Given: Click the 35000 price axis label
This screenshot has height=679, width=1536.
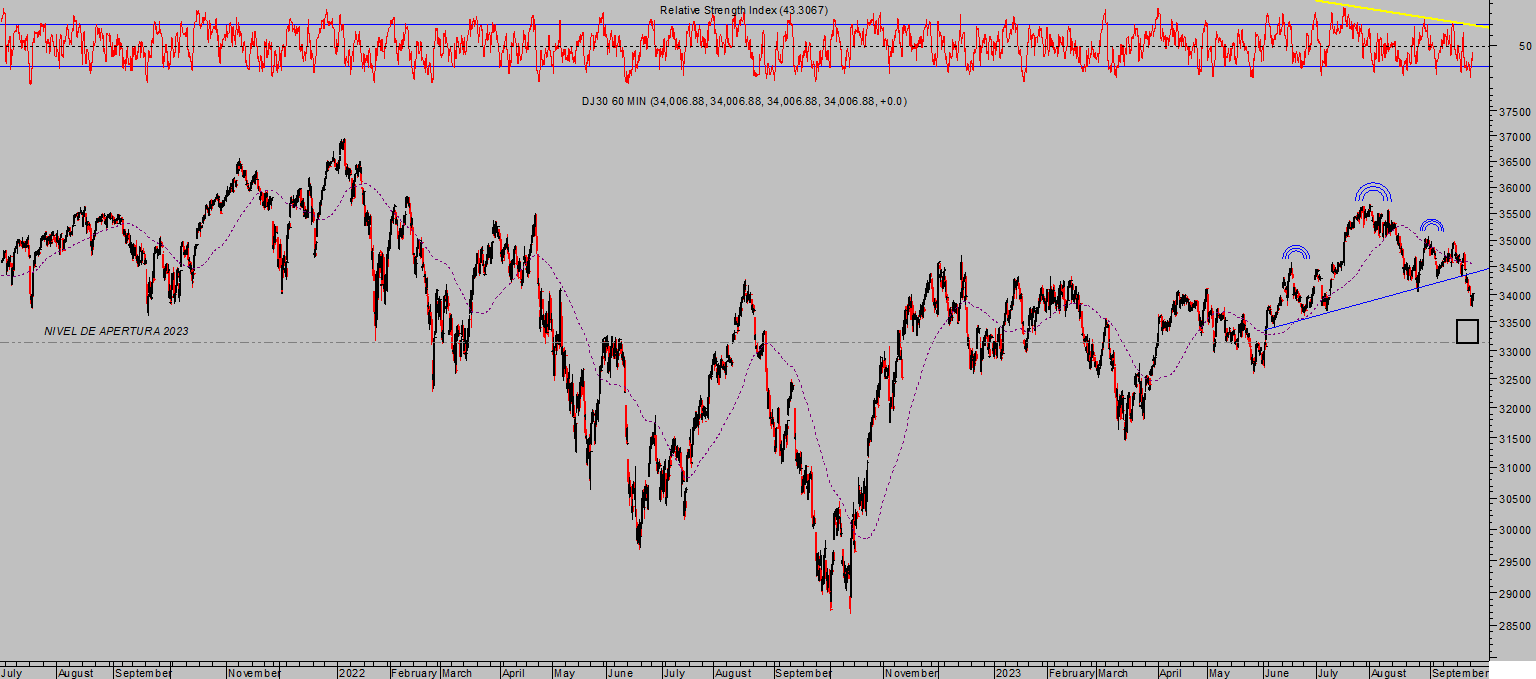Looking at the screenshot, I should [x=1516, y=241].
